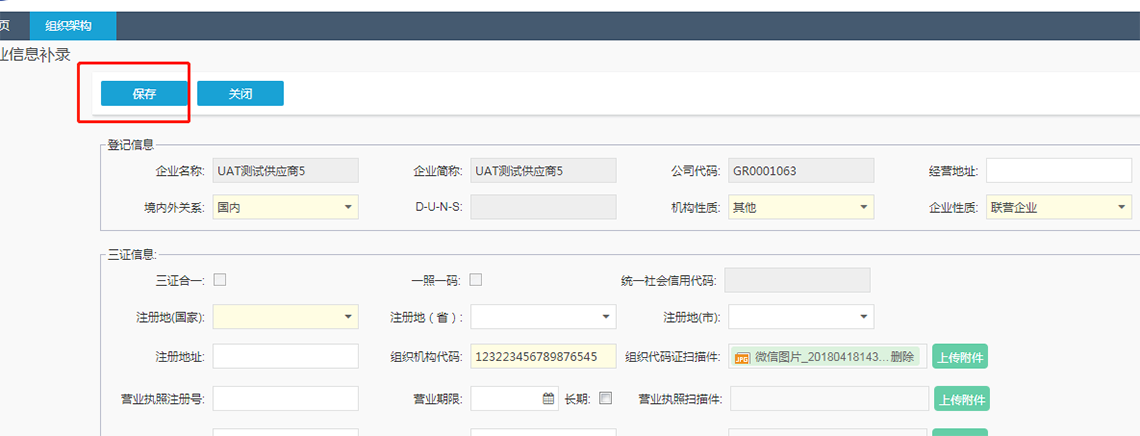Click the 组织机构代码 input field
The image size is (1140, 436).
tap(543, 357)
